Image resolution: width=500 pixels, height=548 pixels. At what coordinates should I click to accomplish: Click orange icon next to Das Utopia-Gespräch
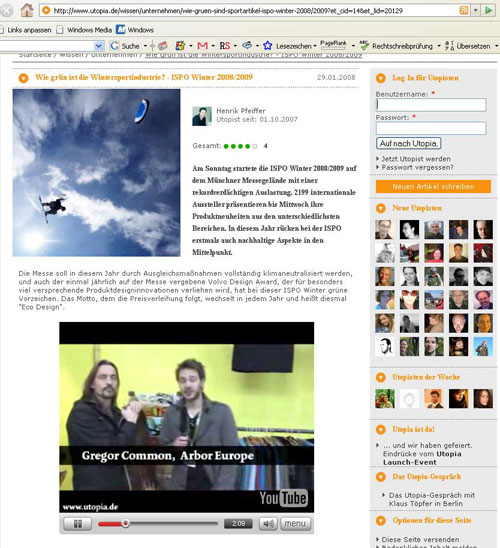pyautogui.click(x=381, y=477)
